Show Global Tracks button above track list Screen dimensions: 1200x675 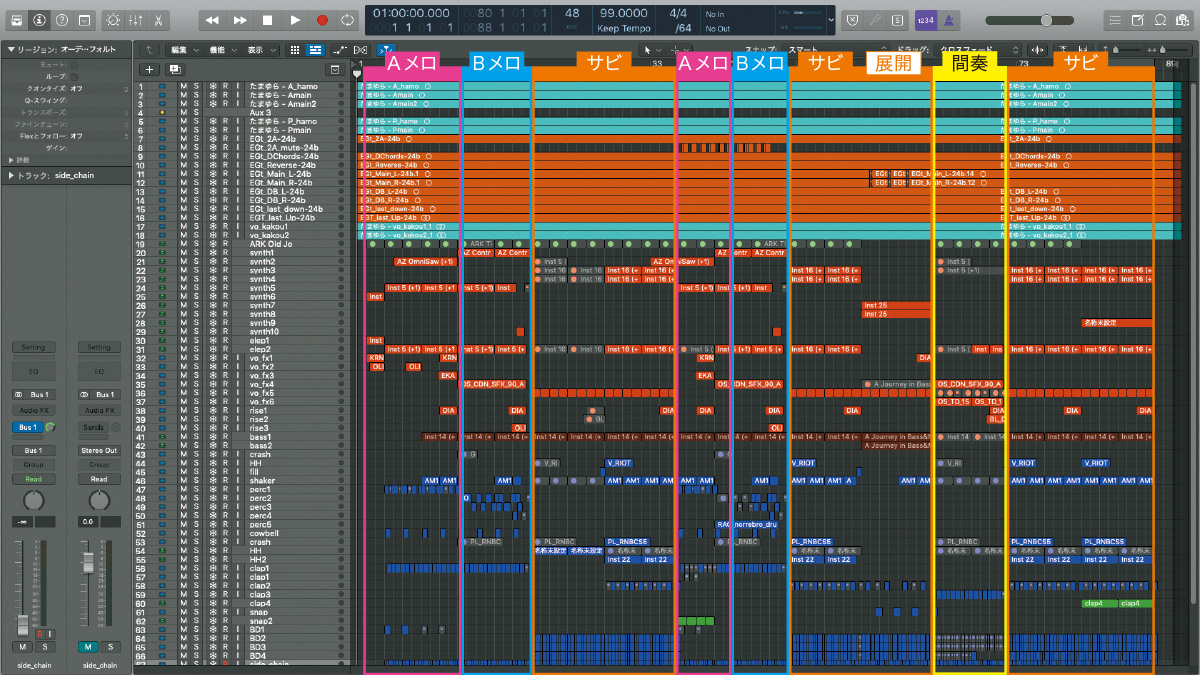coord(335,69)
